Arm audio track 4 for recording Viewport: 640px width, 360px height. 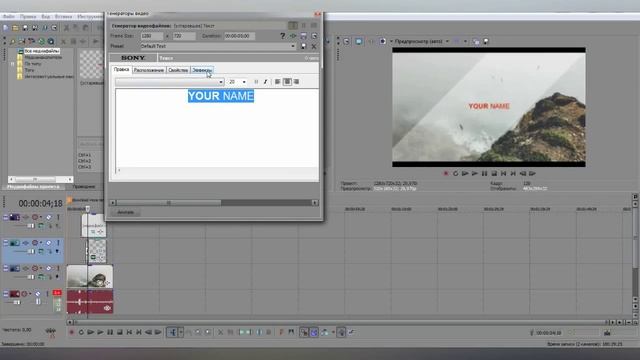click(x=24, y=294)
